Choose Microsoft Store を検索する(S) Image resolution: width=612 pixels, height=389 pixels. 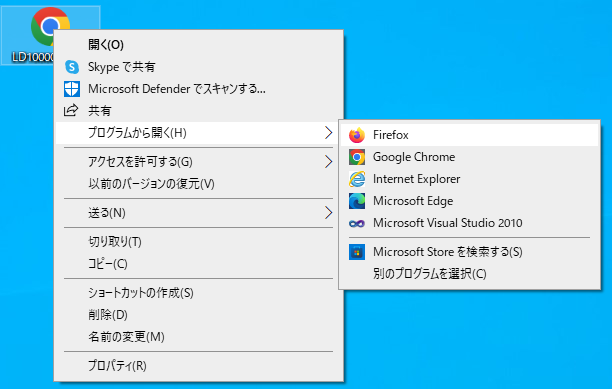pyautogui.click(x=470, y=252)
